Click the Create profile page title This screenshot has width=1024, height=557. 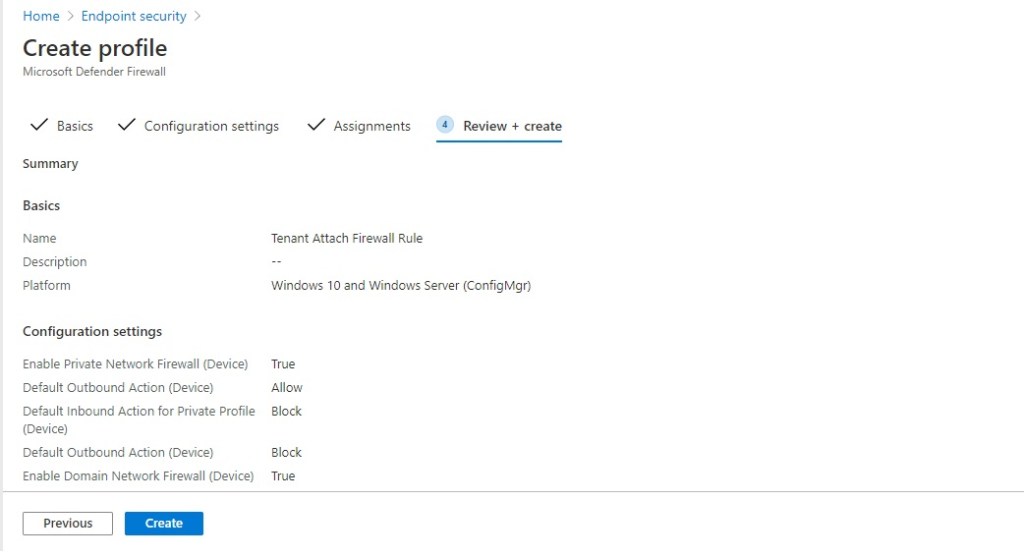point(95,48)
